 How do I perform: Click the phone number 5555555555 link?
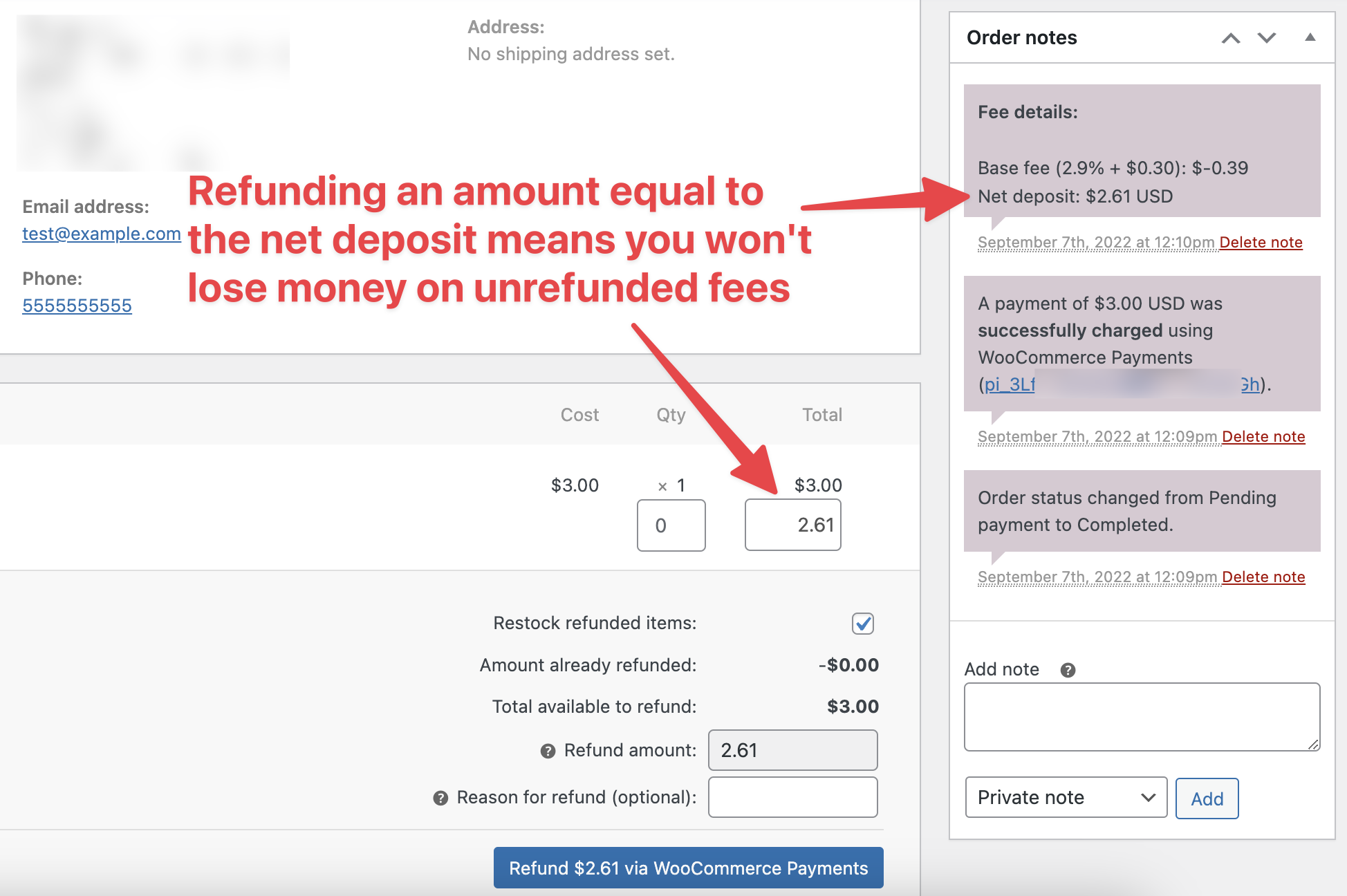tap(77, 306)
